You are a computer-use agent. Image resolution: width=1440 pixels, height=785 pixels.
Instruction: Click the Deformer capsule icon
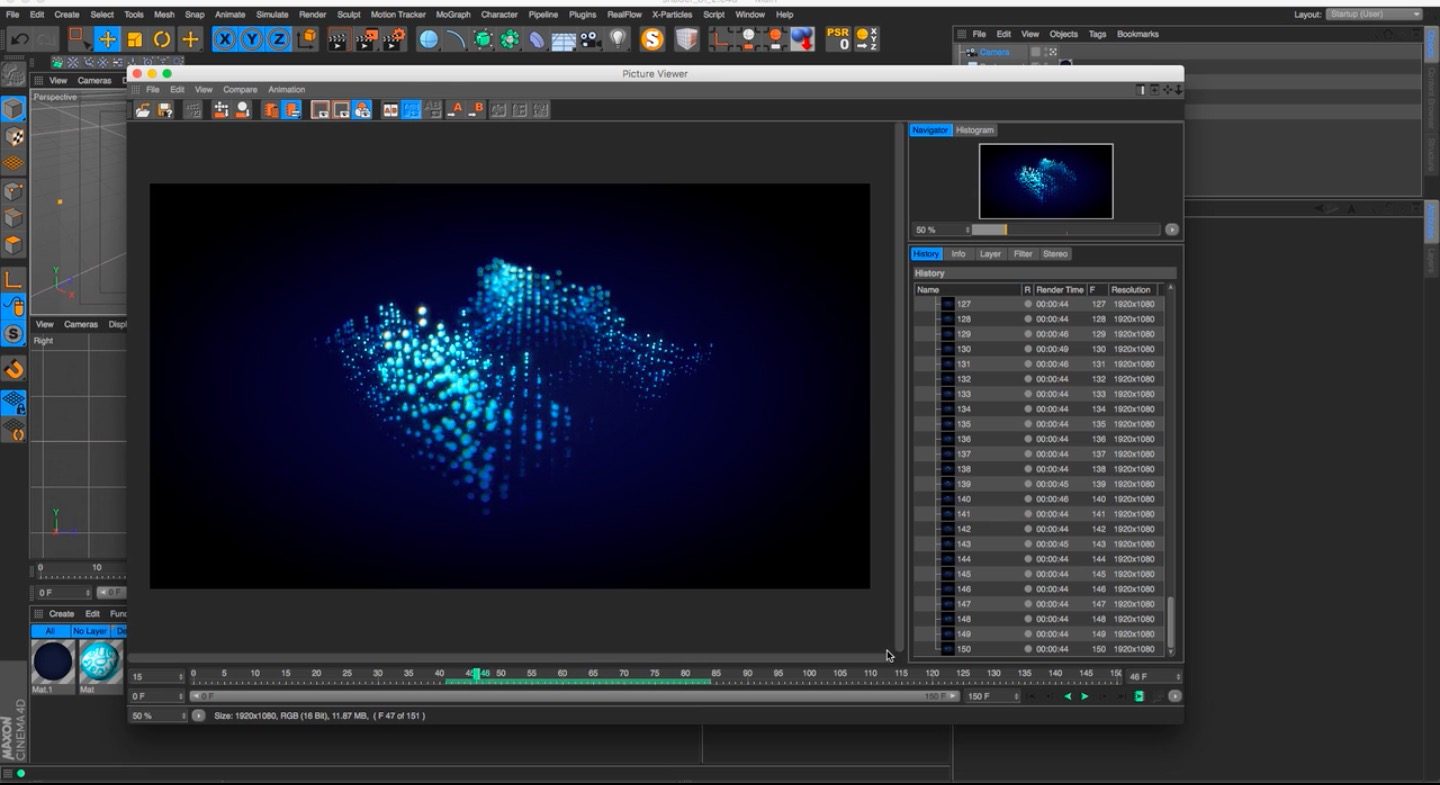537,39
